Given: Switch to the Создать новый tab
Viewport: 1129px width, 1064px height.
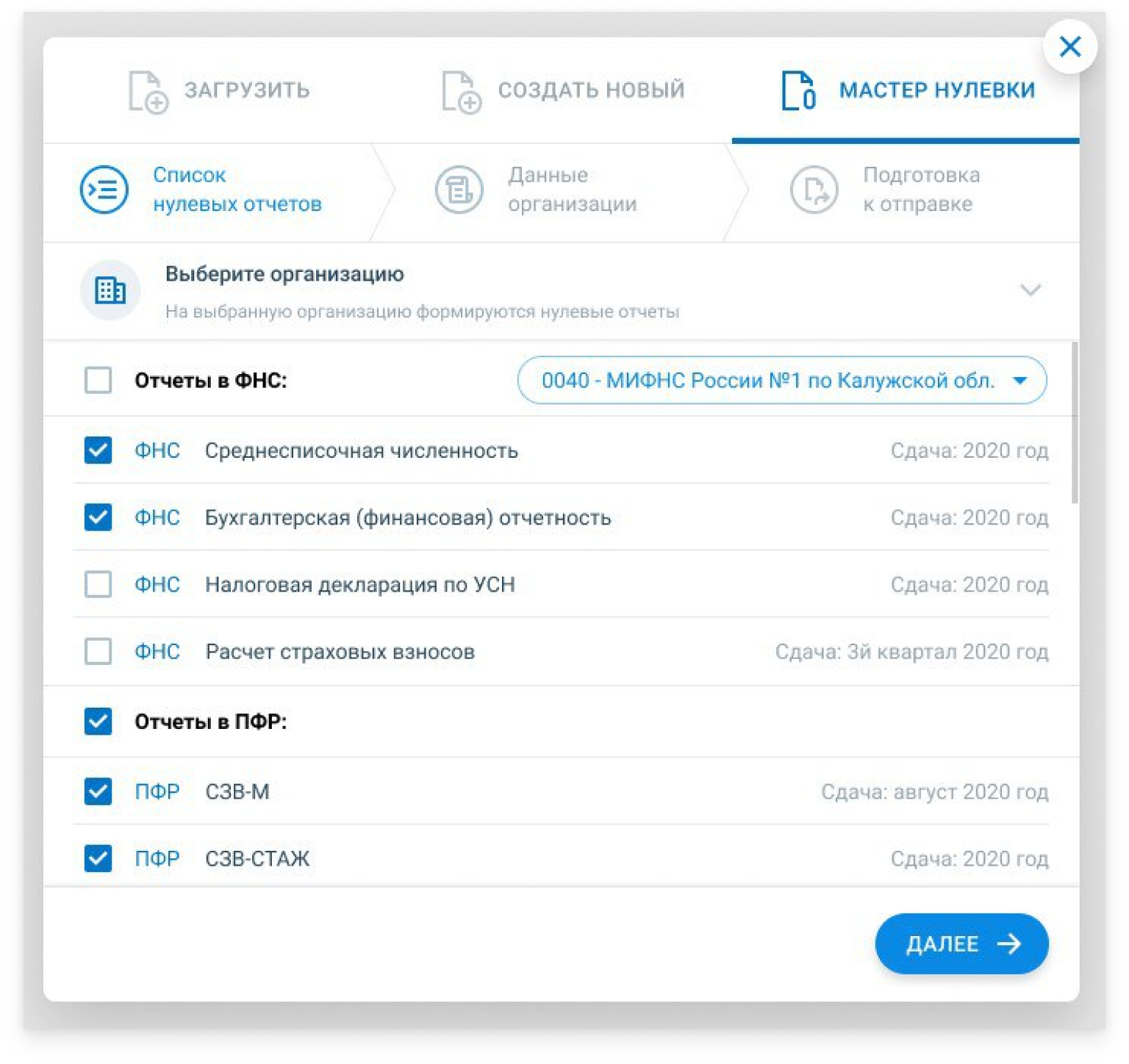Looking at the screenshot, I should tap(563, 91).
